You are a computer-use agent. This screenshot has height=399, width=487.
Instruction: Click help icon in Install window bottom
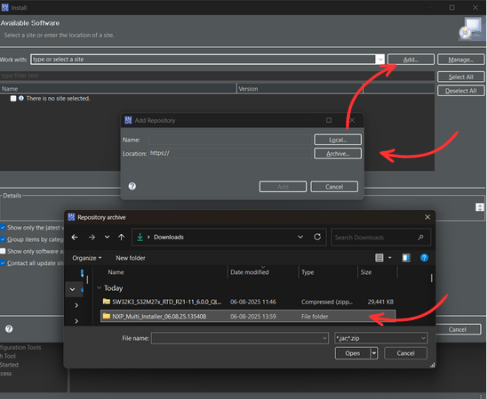coord(9,329)
